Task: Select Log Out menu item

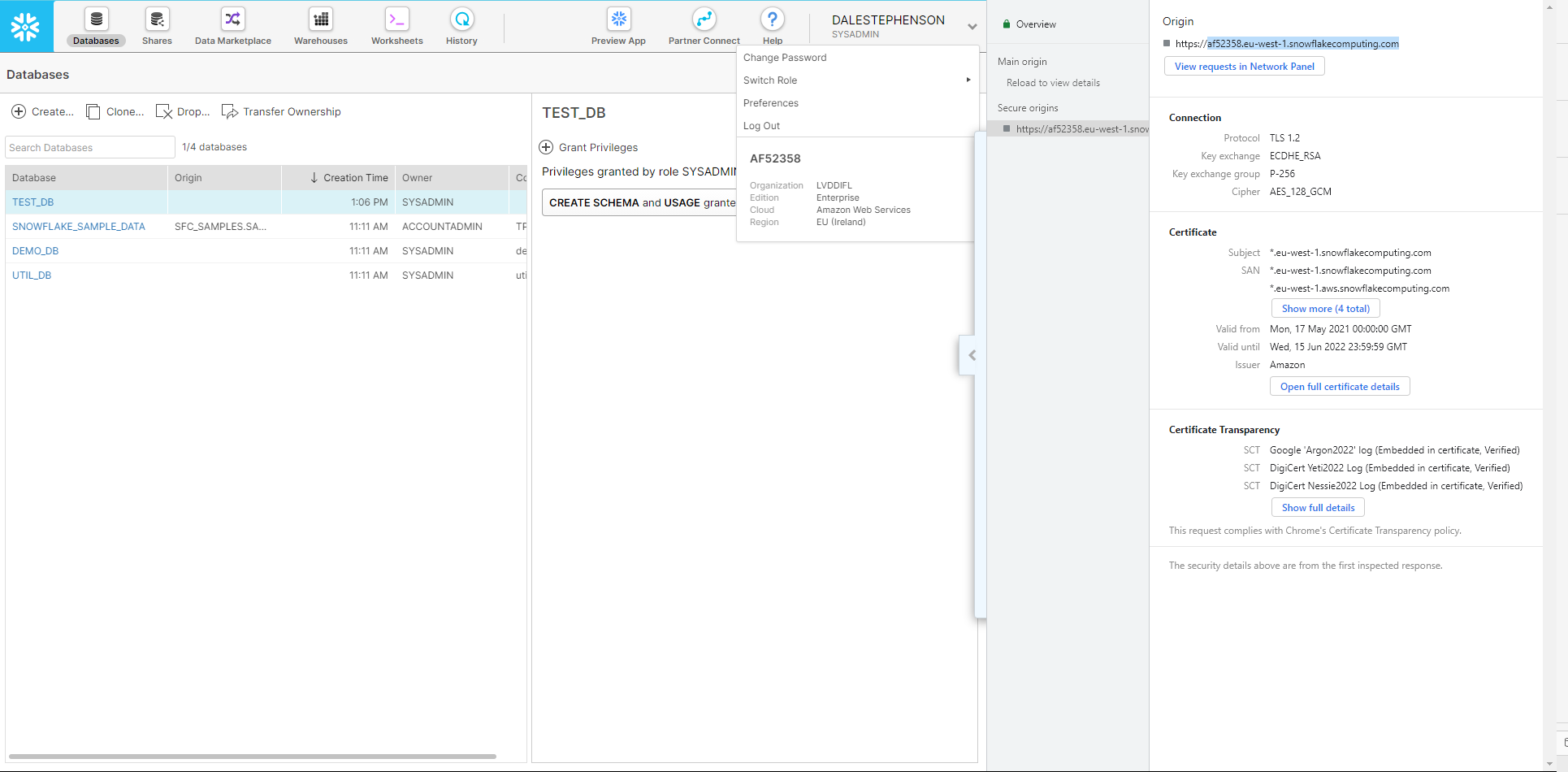Action: (x=761, y=126)
